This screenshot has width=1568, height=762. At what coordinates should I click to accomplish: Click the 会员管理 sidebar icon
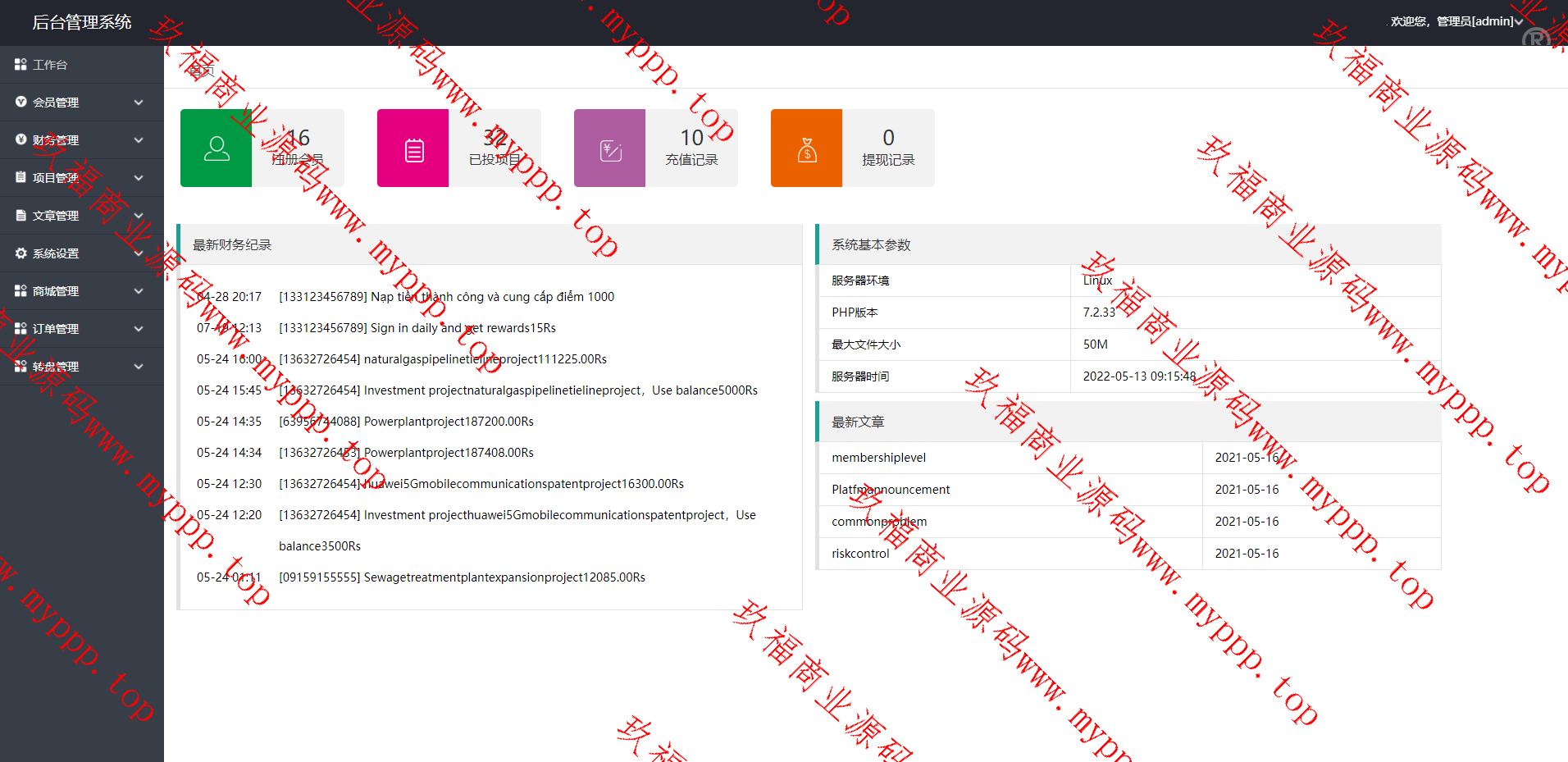point(21,103)
